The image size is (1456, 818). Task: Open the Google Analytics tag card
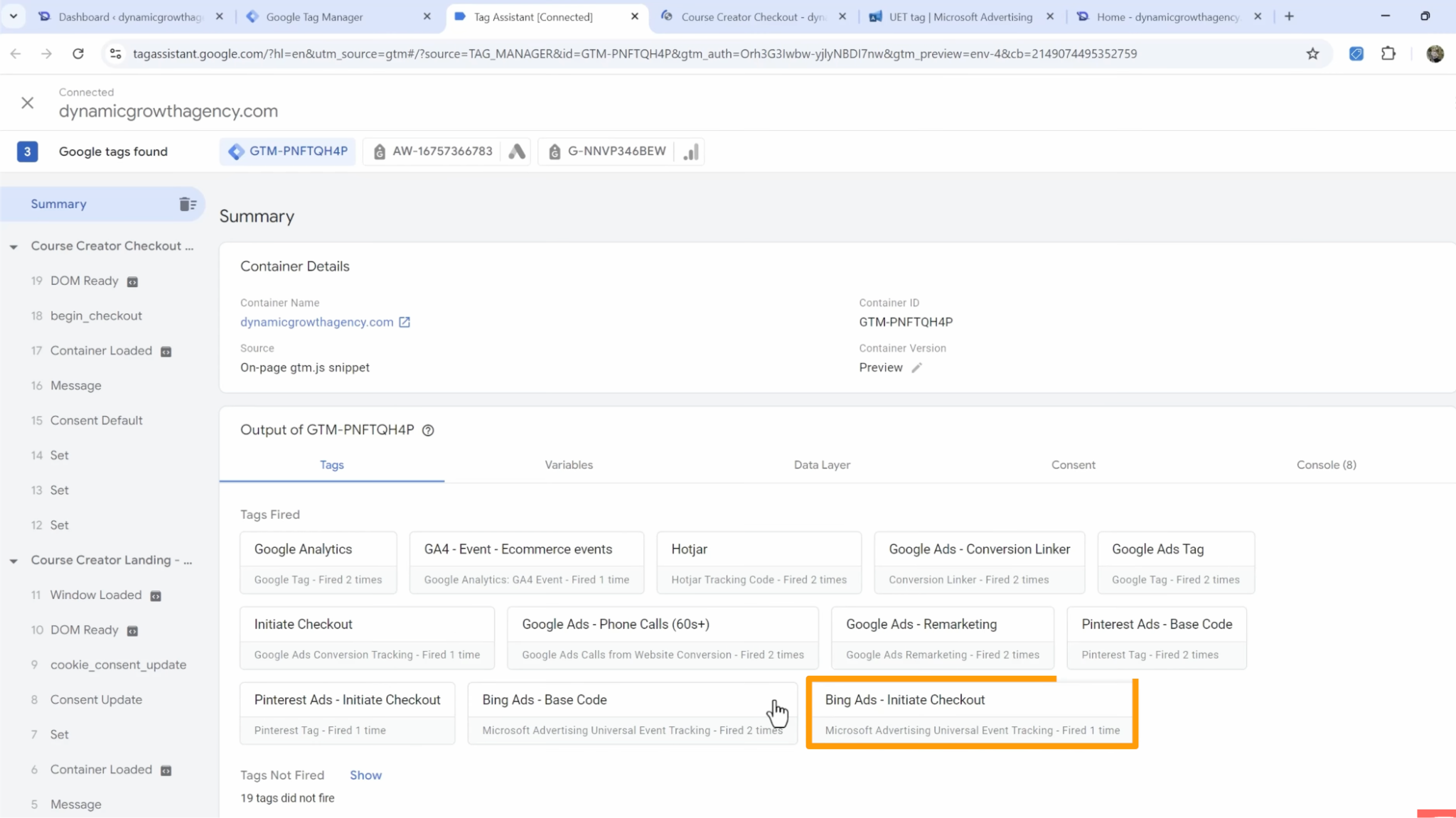[x=318, y=563]
